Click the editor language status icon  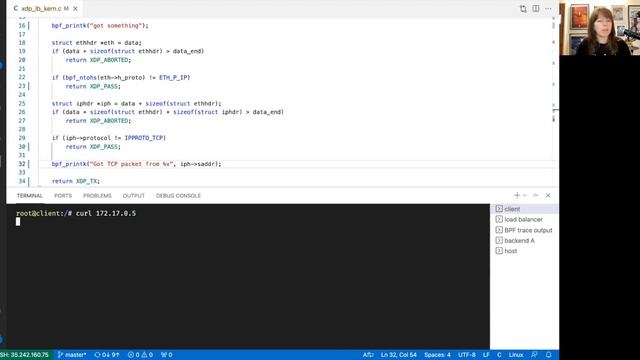368,355
